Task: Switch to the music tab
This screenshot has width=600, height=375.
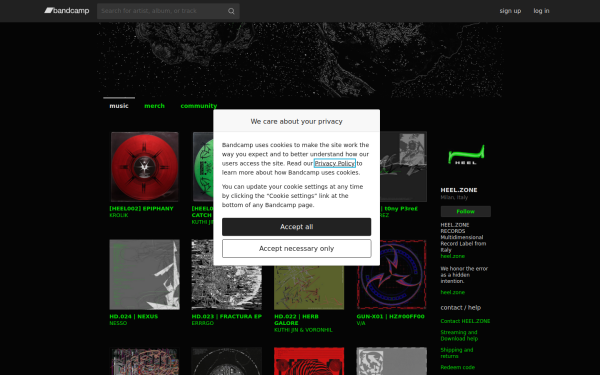Action: tap(119, 106)
